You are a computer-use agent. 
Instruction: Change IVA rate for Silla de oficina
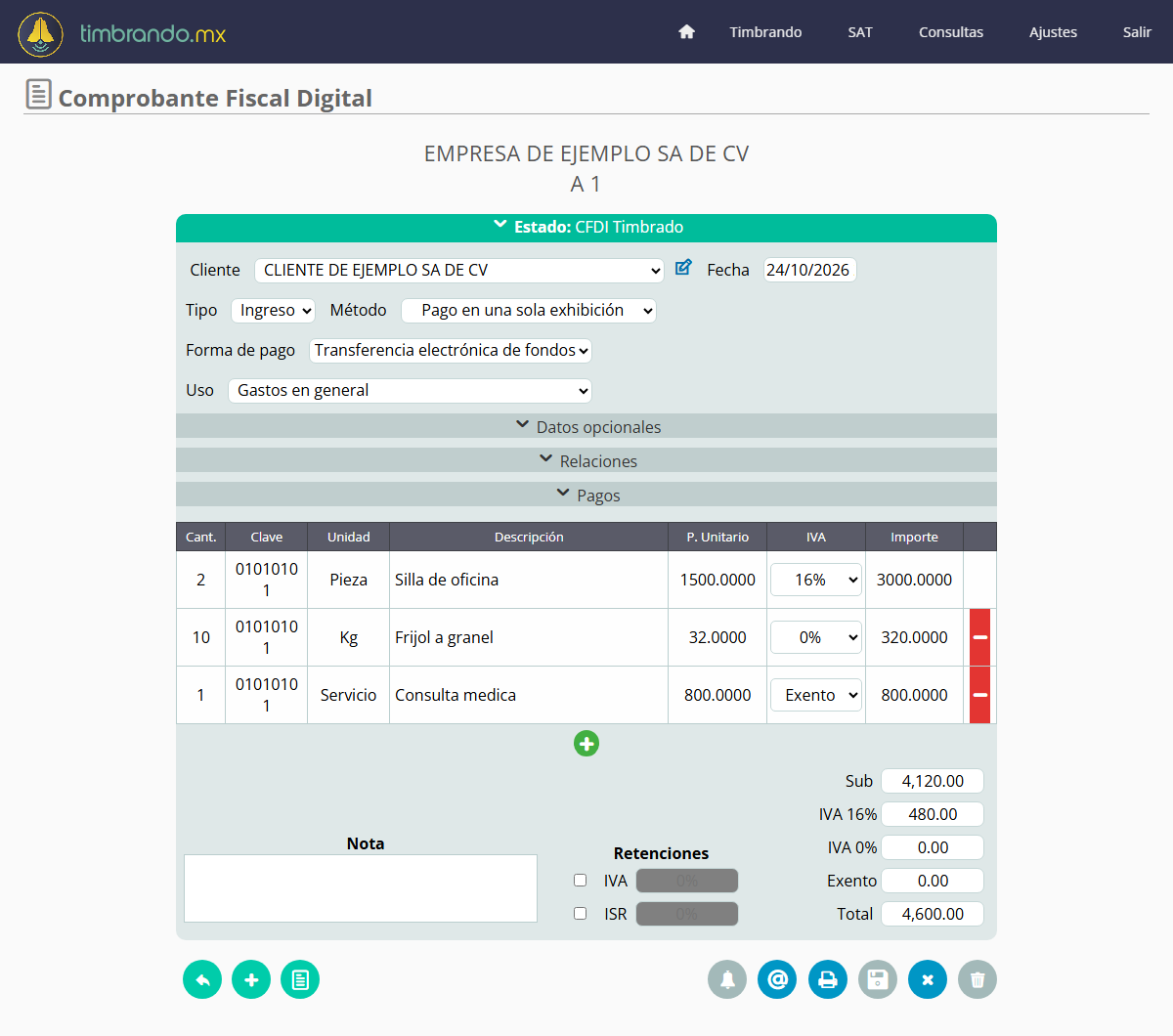pyautogui.click(x=816, y=580)
